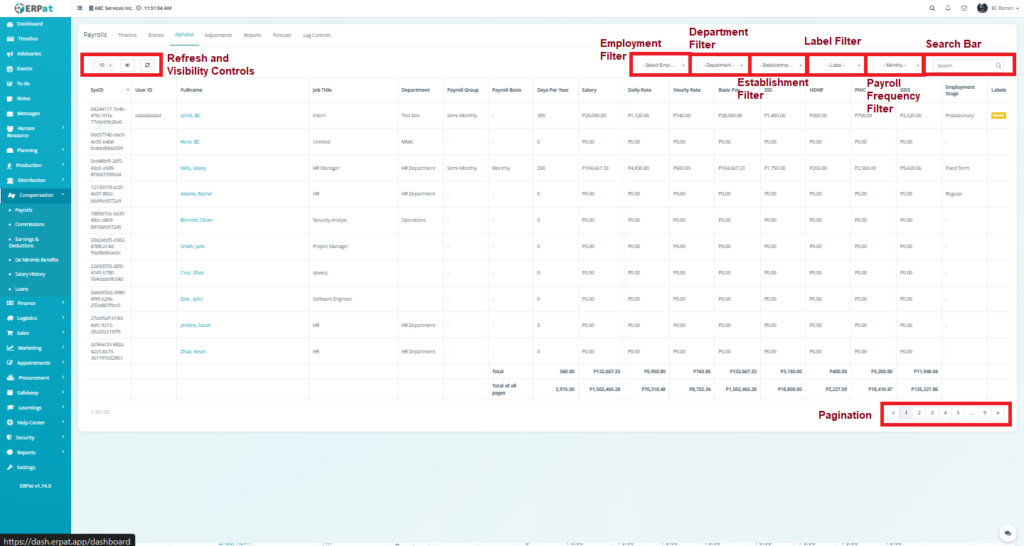Viewport: 1024px width, 546px height.
Task: Open the Label filter dropdown
Action: (x=836, y=65)
